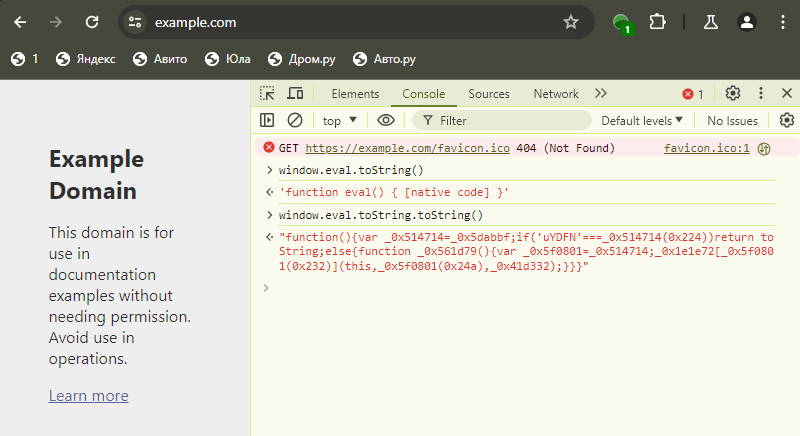Click the inspect element picker icon
Image resolution: width=800 pixels, height=436 pixels.
pos(267,94)
